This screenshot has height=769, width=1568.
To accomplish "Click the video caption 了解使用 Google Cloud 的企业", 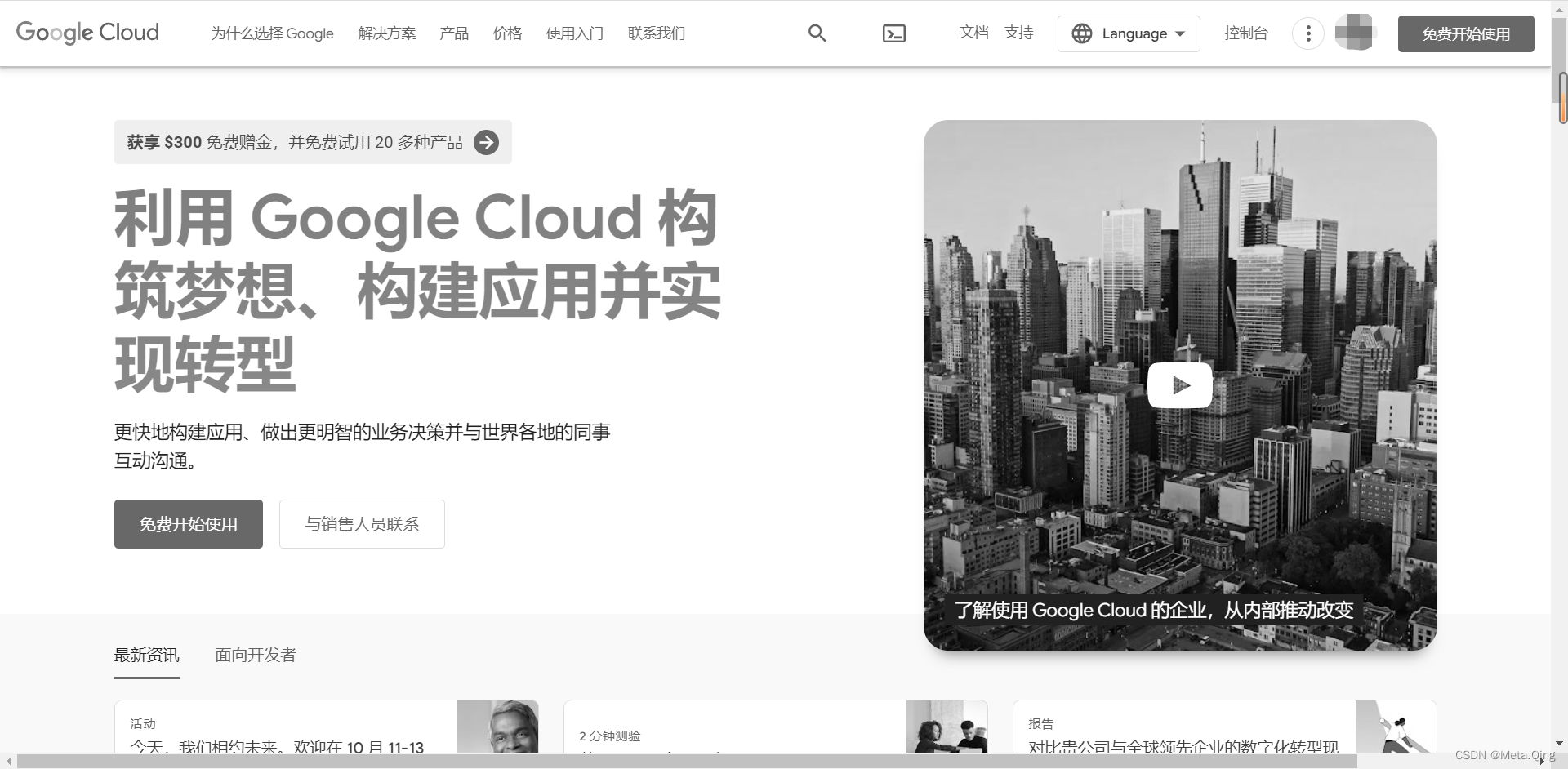I will pos(1154,611).
